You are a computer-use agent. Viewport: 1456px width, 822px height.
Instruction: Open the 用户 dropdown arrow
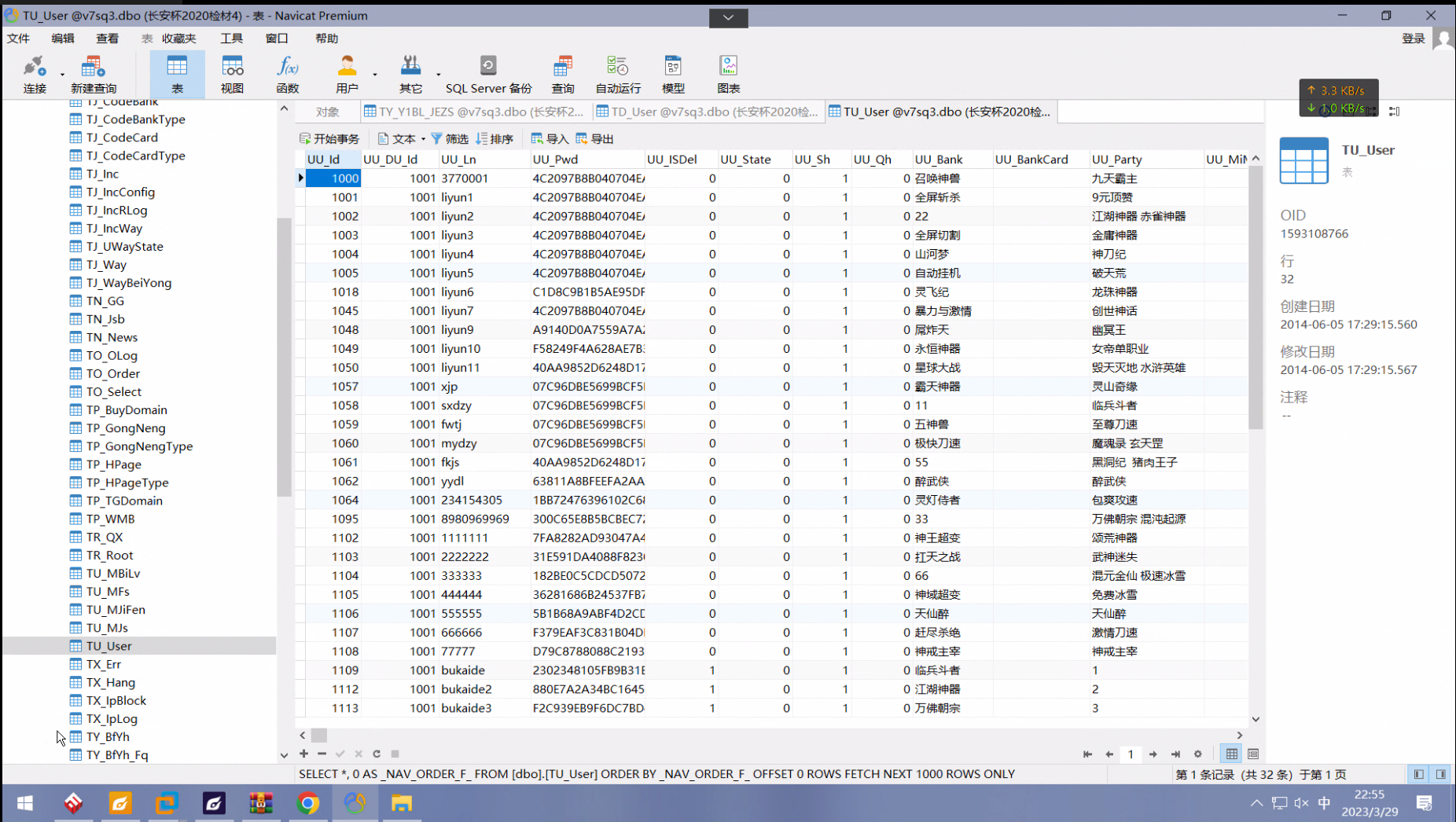coord(375,75)
